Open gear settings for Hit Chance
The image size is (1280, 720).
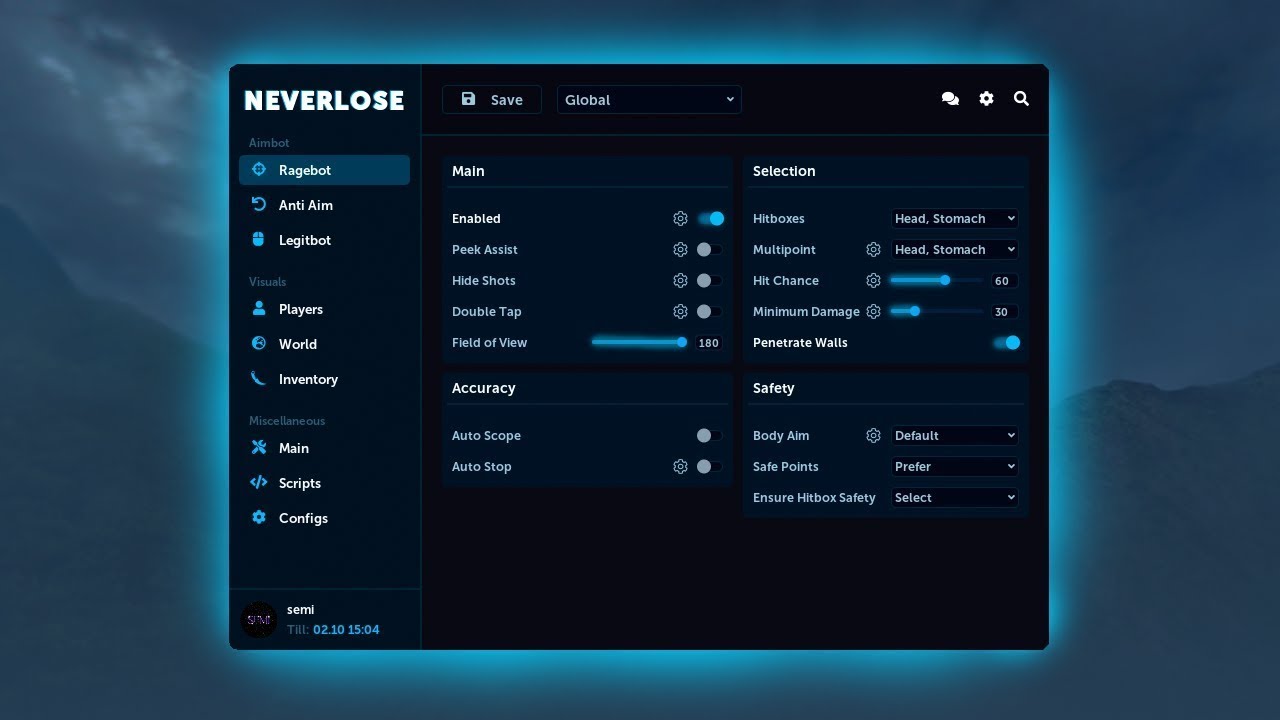pos(873,280)
